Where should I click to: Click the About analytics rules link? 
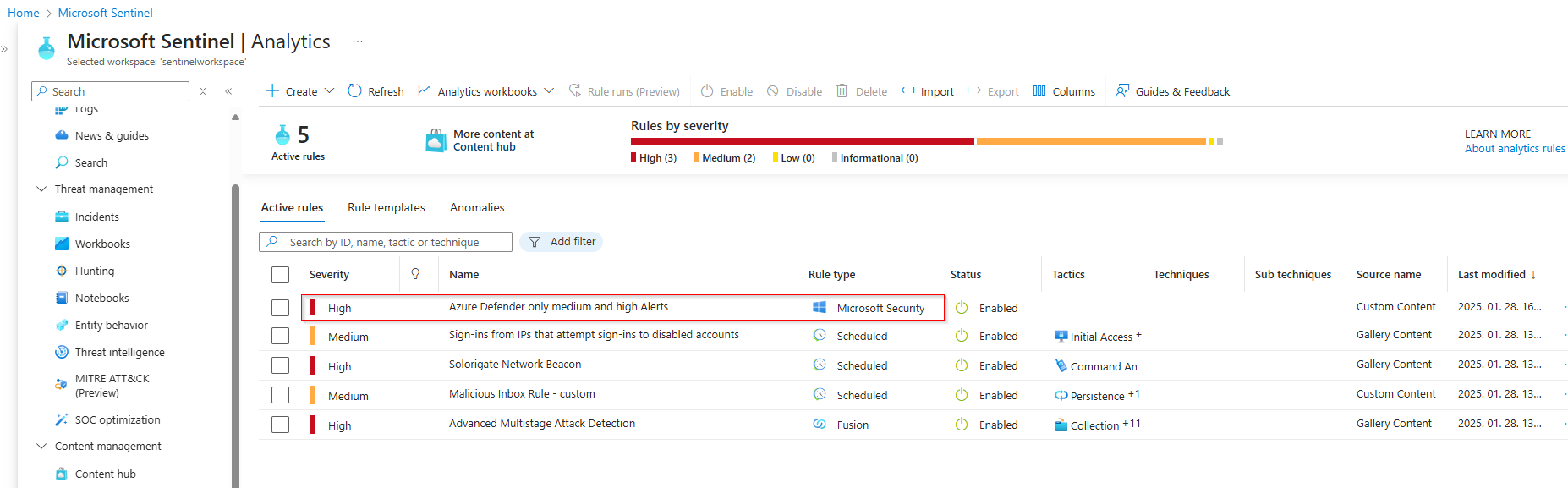1514,149
